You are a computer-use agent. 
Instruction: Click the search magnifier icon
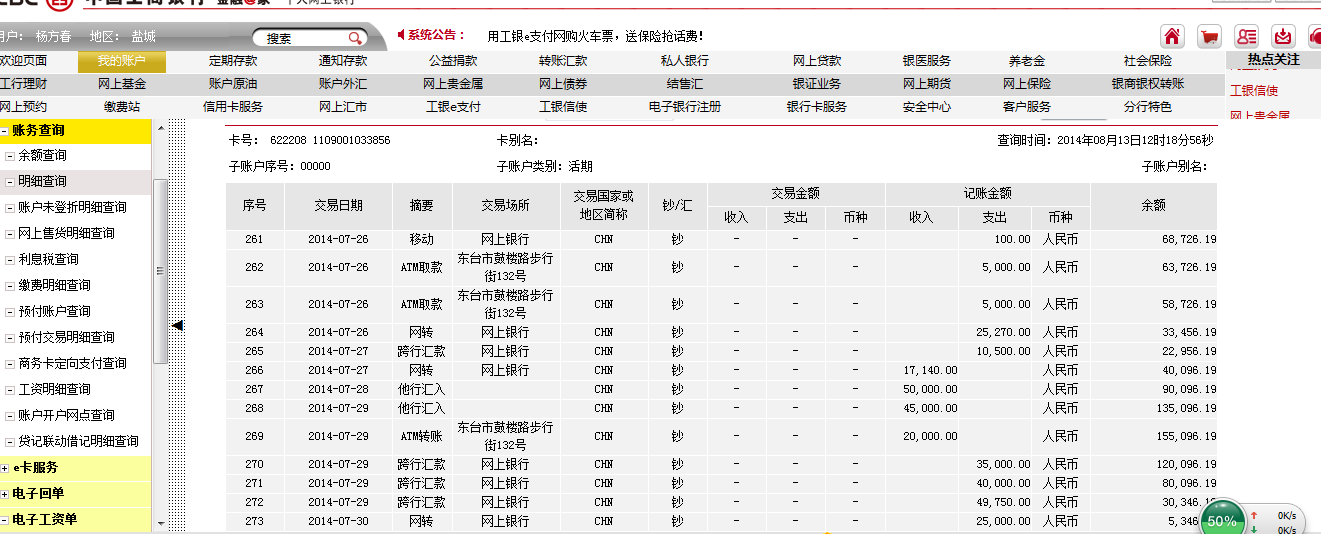355,39
